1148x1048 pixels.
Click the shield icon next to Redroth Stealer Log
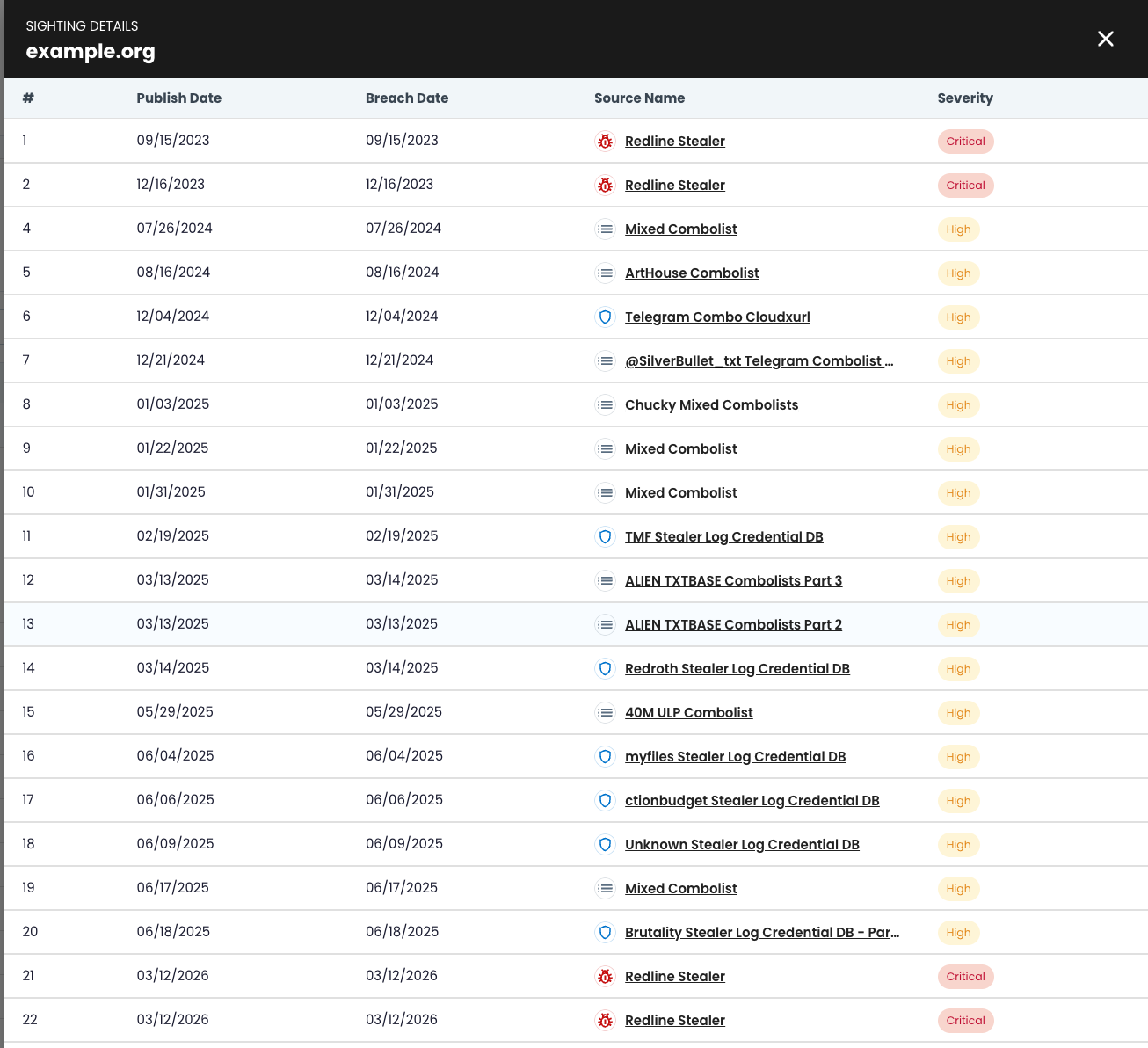[605, 668]
